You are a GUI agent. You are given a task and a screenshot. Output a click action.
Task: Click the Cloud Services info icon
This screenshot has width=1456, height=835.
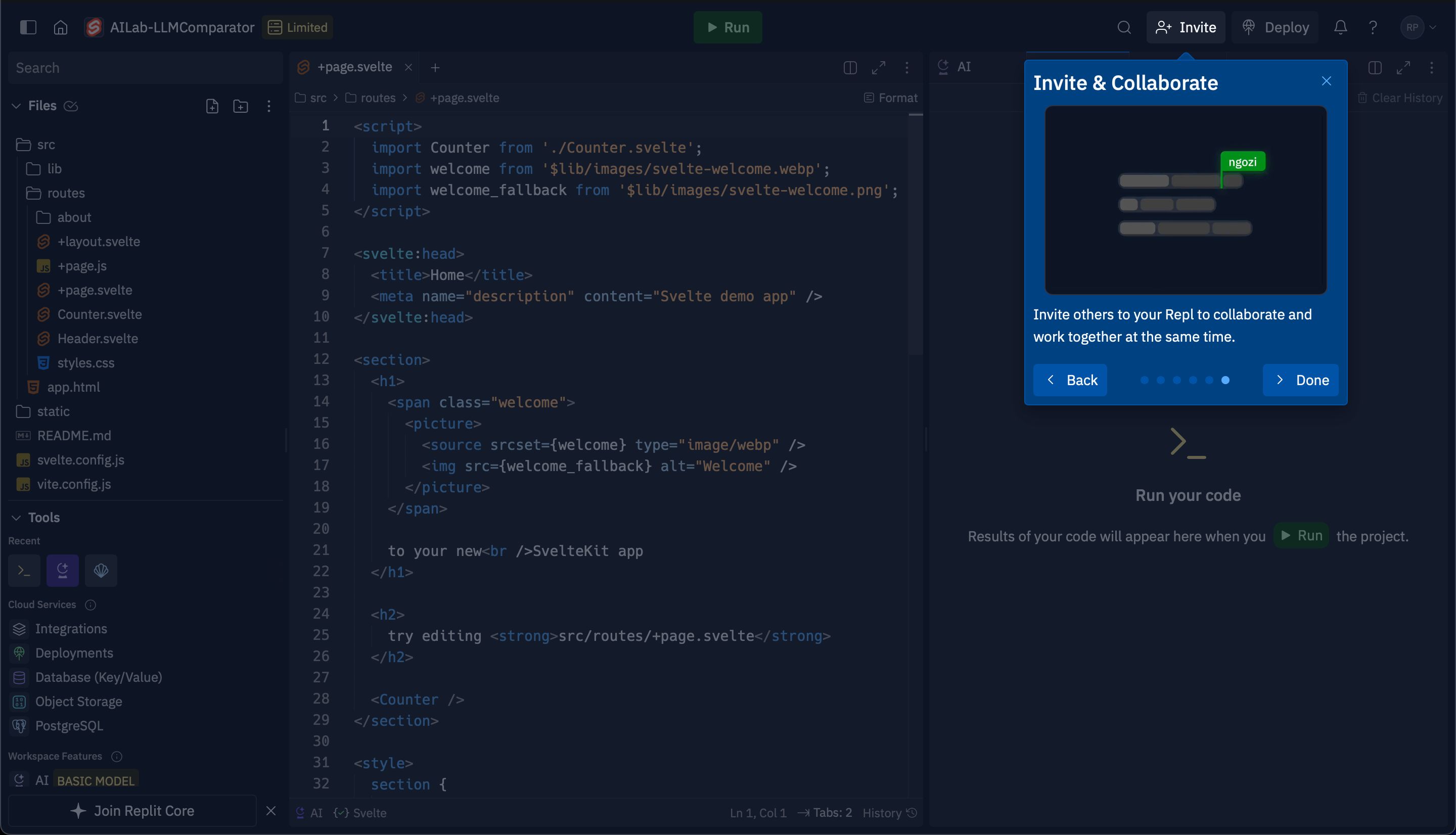click(x=90, y=605)
